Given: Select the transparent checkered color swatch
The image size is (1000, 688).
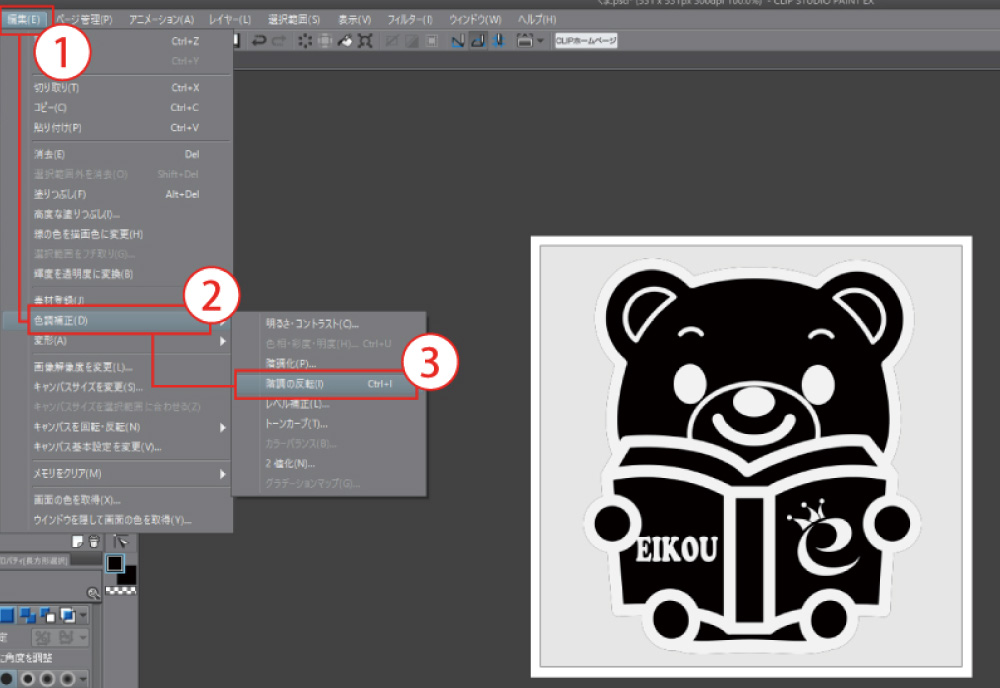Looking at the screenshot, I should pyautogui.click(x=121, y=591).
